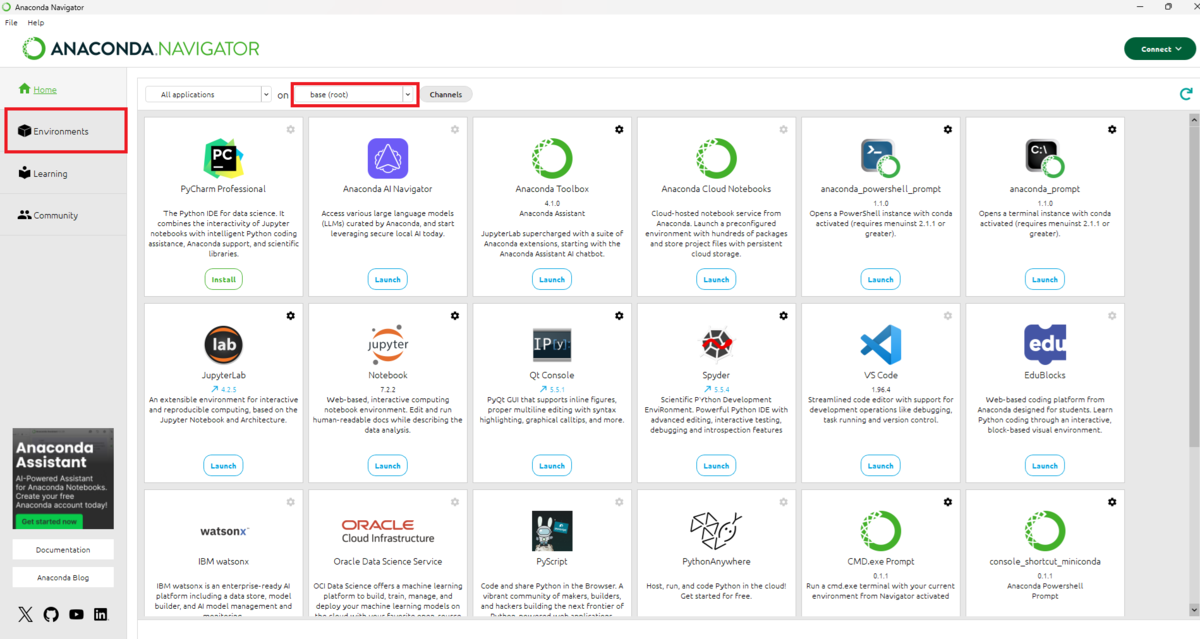The height and width of the screenshot is (639, 1200).
Task: Click the console_shortcut_miniconda icon
Action: [1045, 531]
